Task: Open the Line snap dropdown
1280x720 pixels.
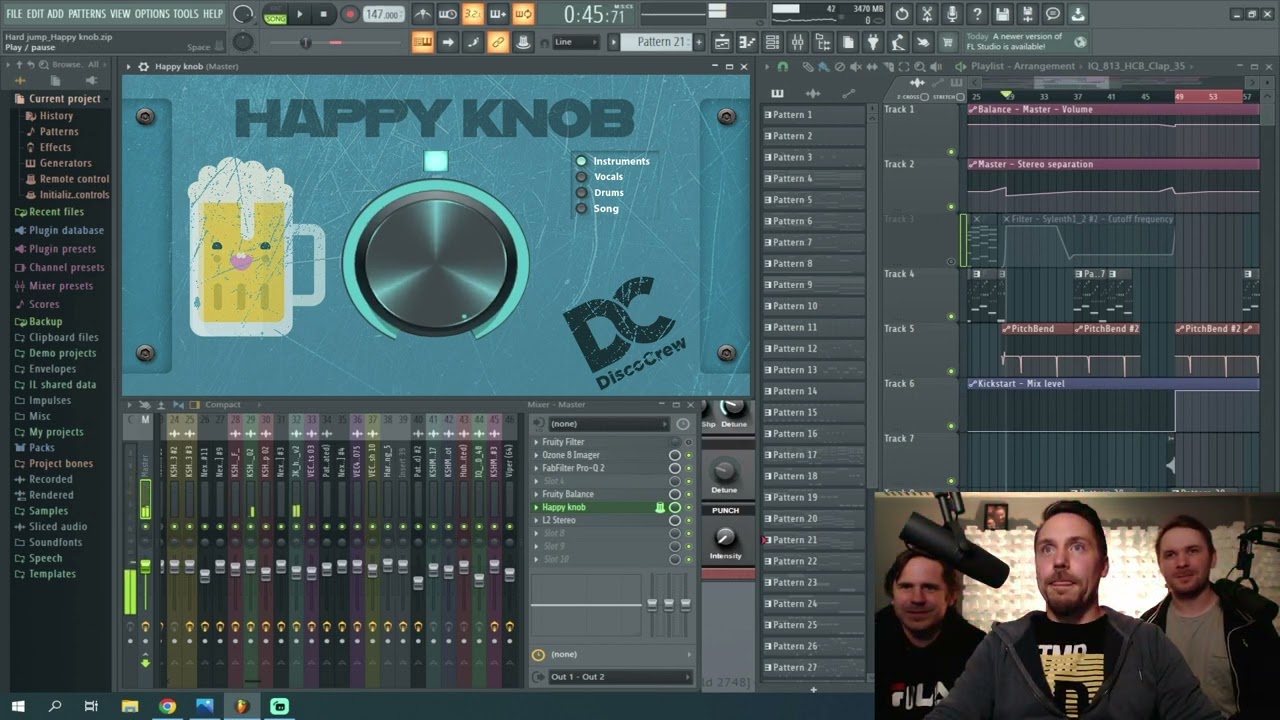Action: [577, 42]
